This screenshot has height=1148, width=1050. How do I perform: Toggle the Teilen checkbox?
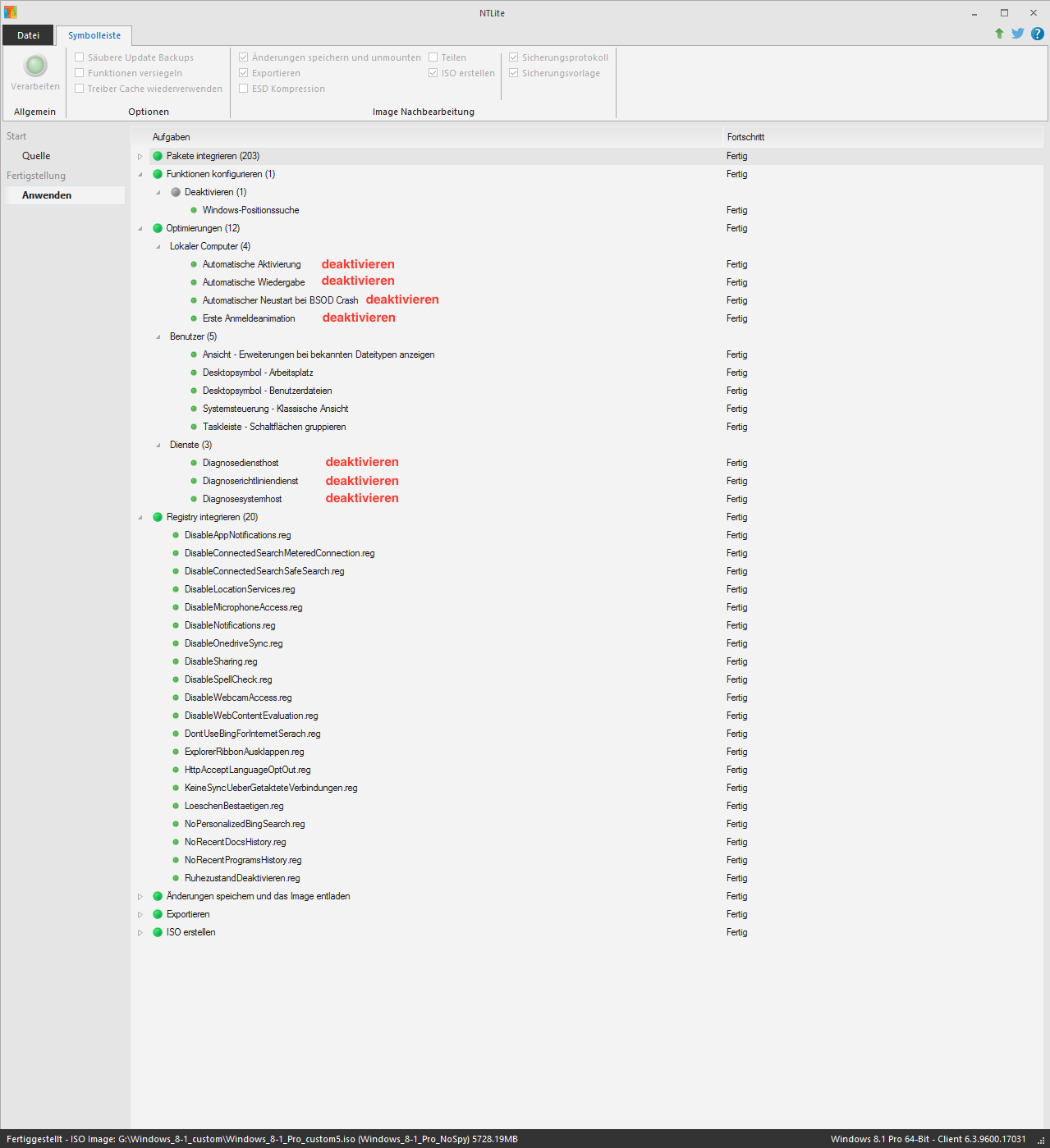pyautogui.click(x=433, y=57)
